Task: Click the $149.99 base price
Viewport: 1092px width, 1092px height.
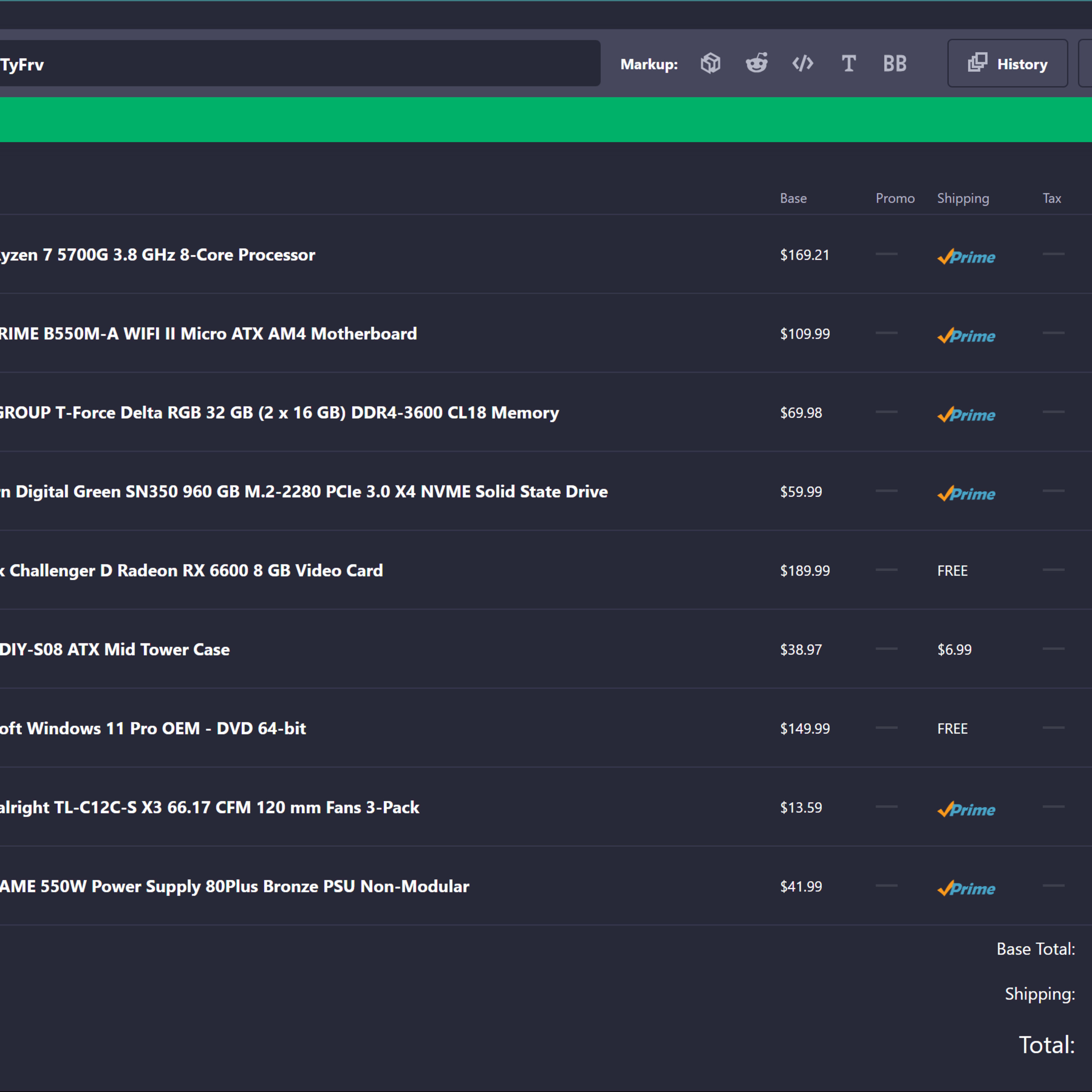Action: pyautogui.click(x=805, y=729)
